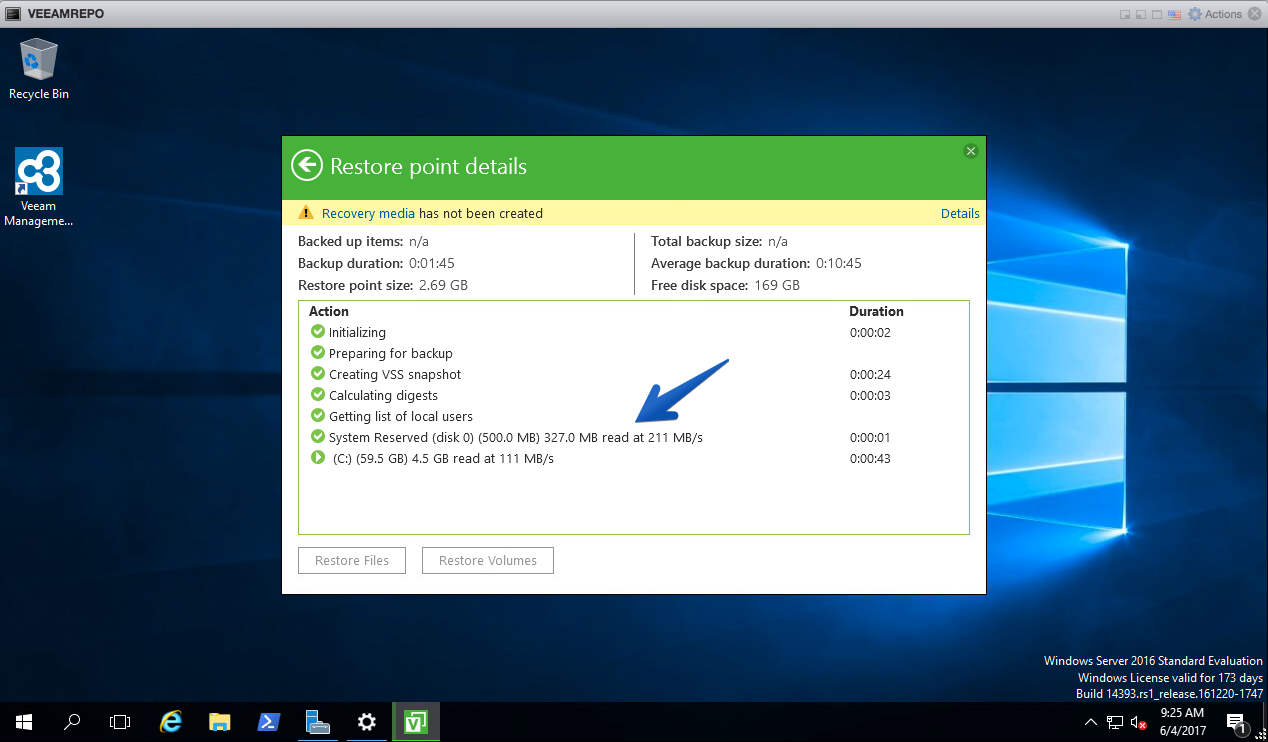Click the green check beside Calculating digests

(x=318, y=394)
